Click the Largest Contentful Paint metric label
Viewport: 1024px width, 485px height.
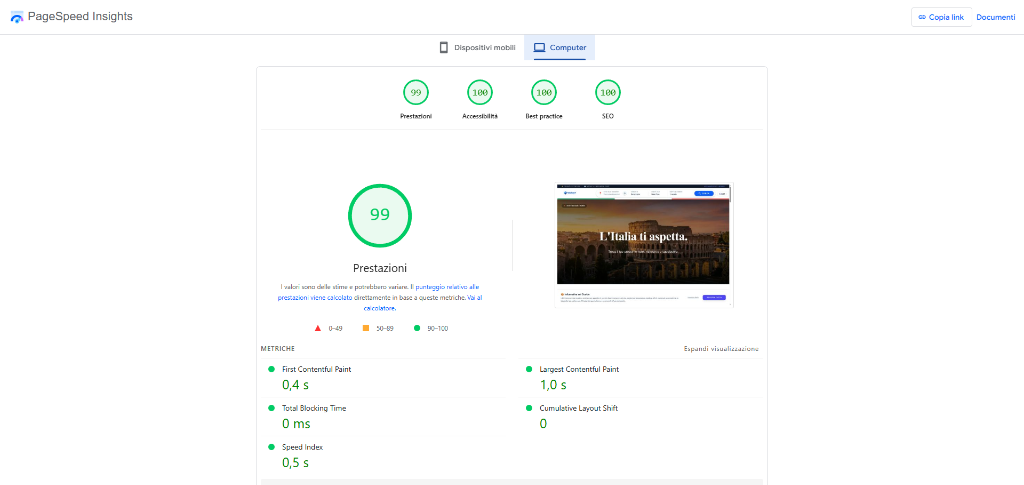pyautogui.click(x=579, y=369)
